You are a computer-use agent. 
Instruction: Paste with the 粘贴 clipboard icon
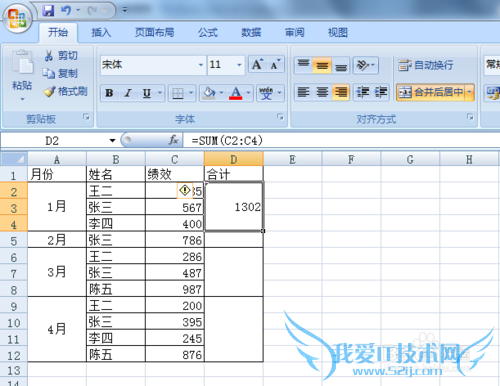coord(22,62)
